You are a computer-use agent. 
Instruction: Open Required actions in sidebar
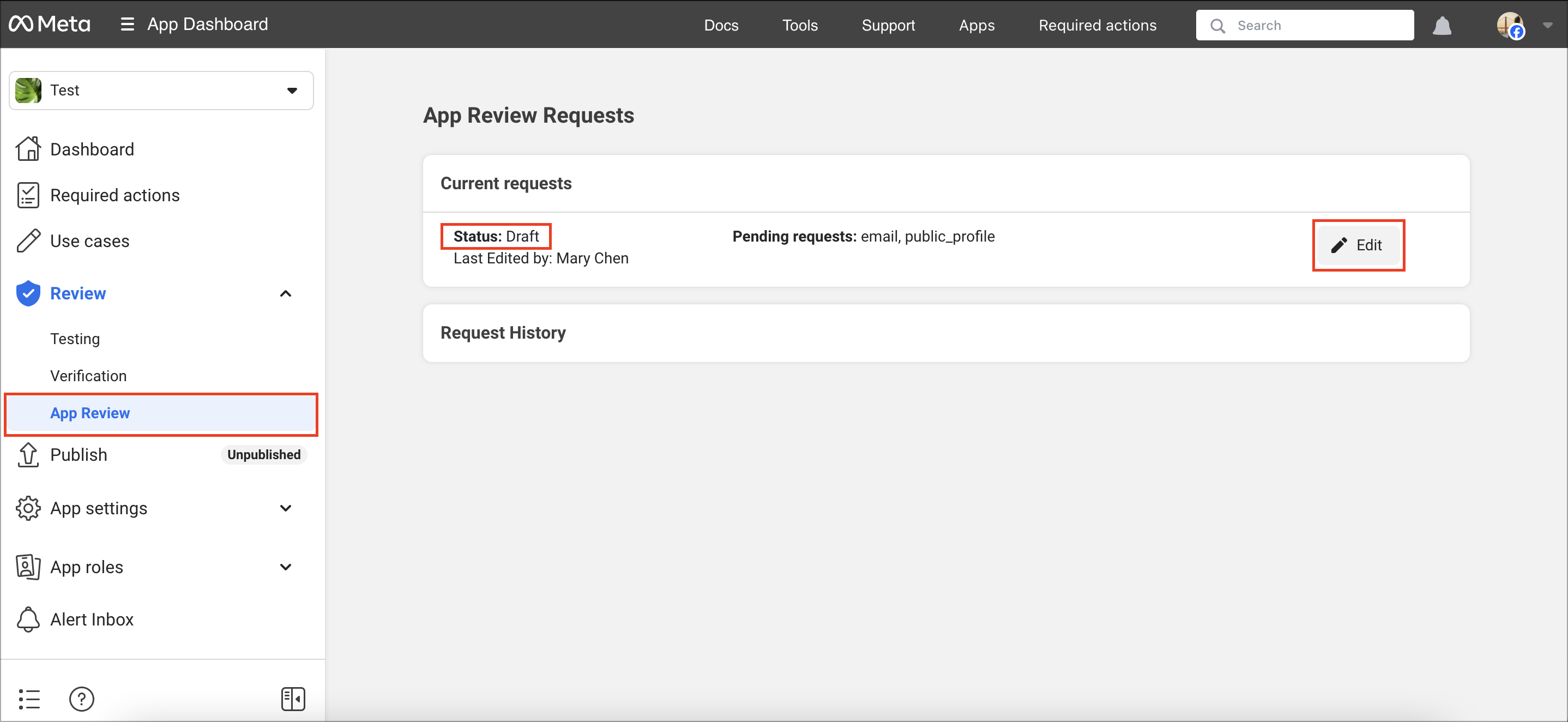click(114, 195)
